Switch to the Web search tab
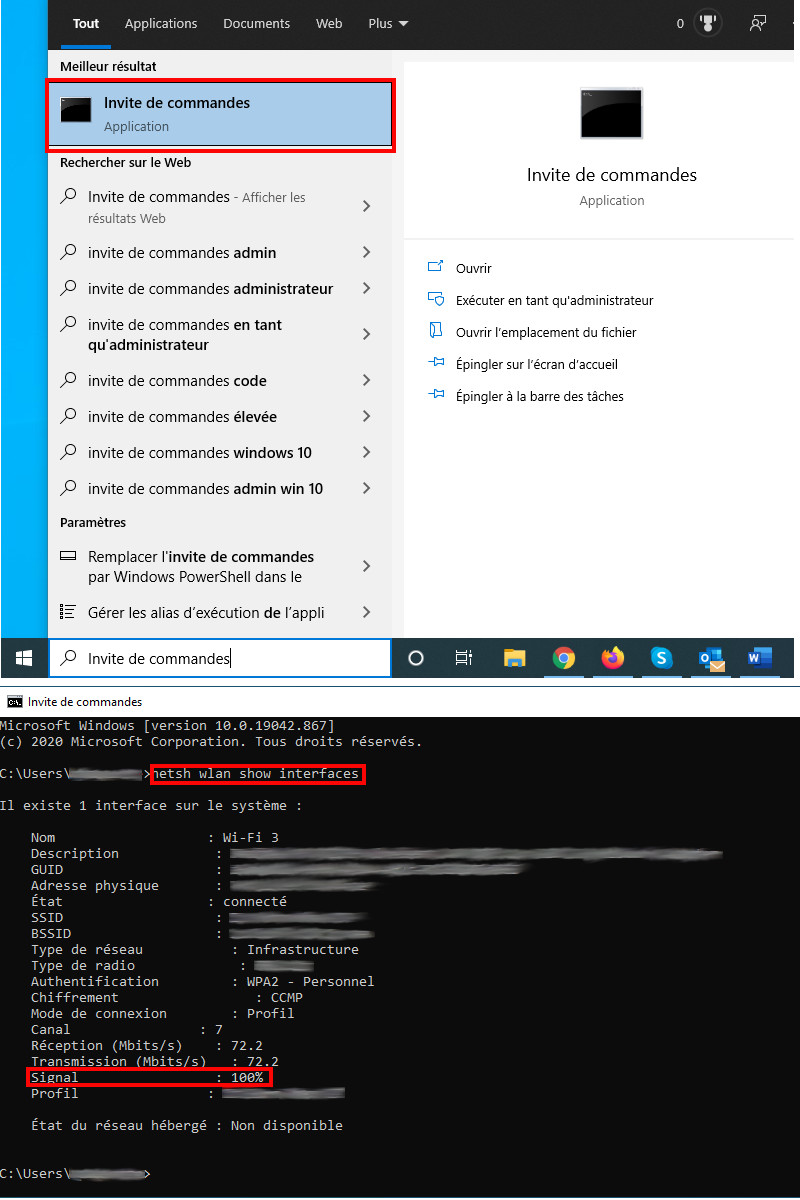800x1200 pixels. click(329, 23)
